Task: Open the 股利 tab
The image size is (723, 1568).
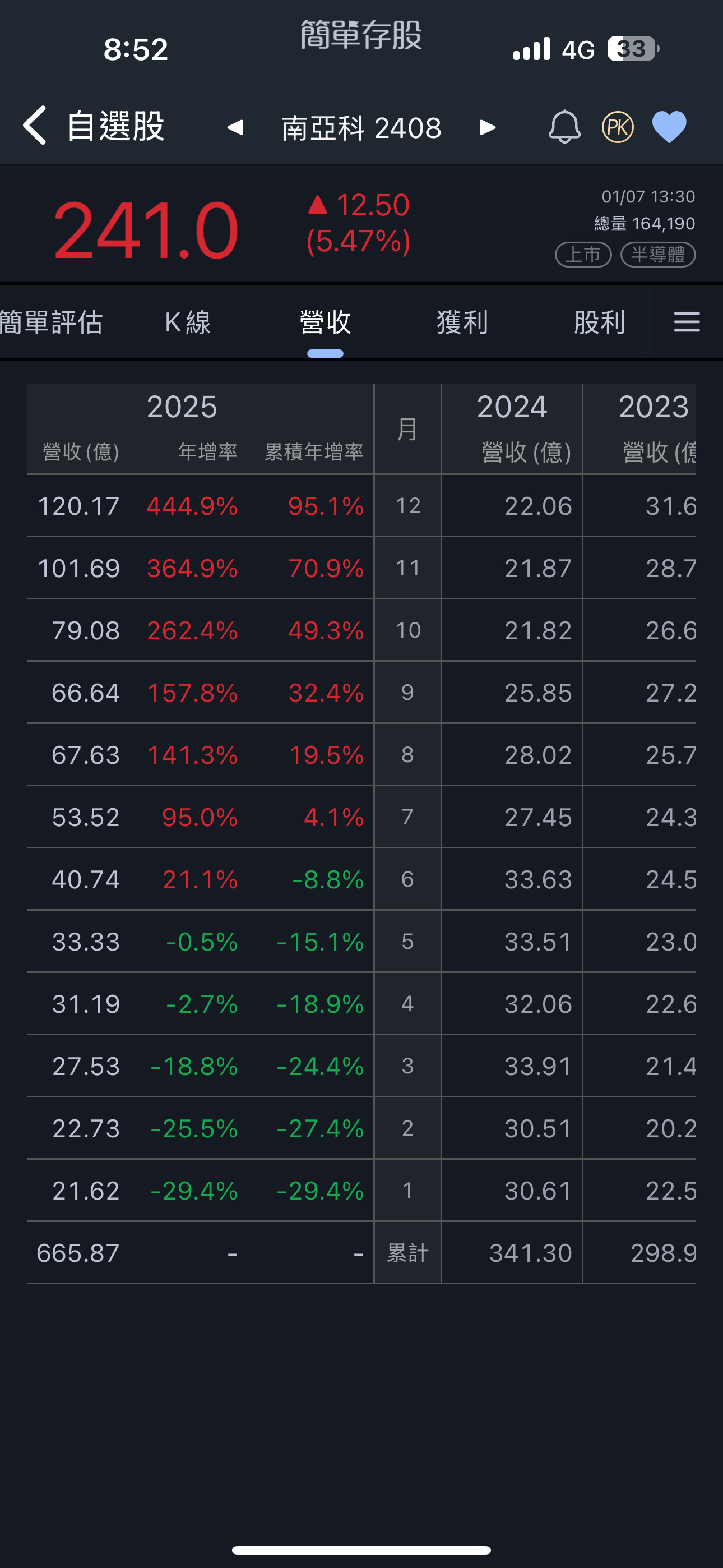Action: [x=599, y=322]
